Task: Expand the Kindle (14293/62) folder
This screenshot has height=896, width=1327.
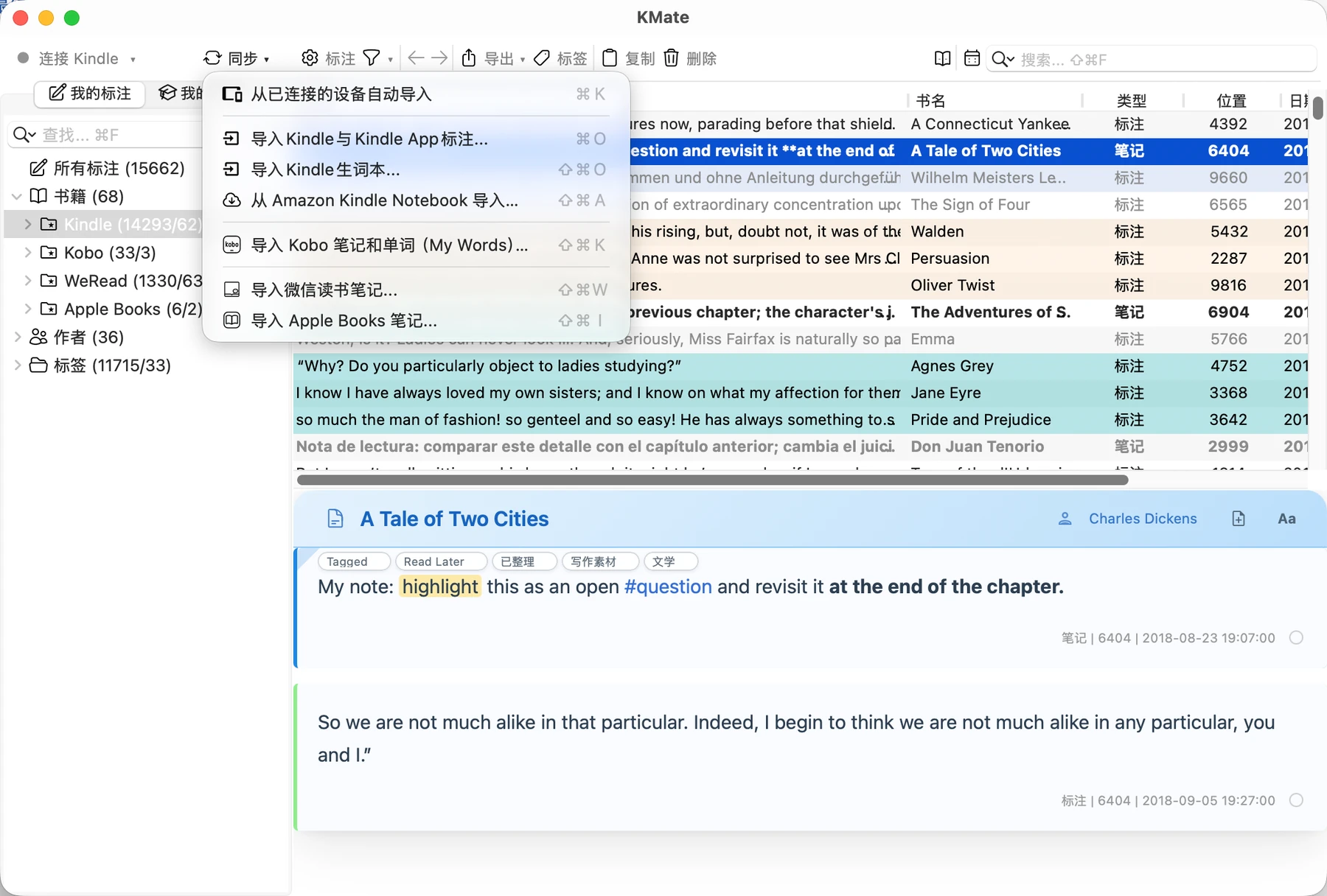Action: click(x=28, y=225)
